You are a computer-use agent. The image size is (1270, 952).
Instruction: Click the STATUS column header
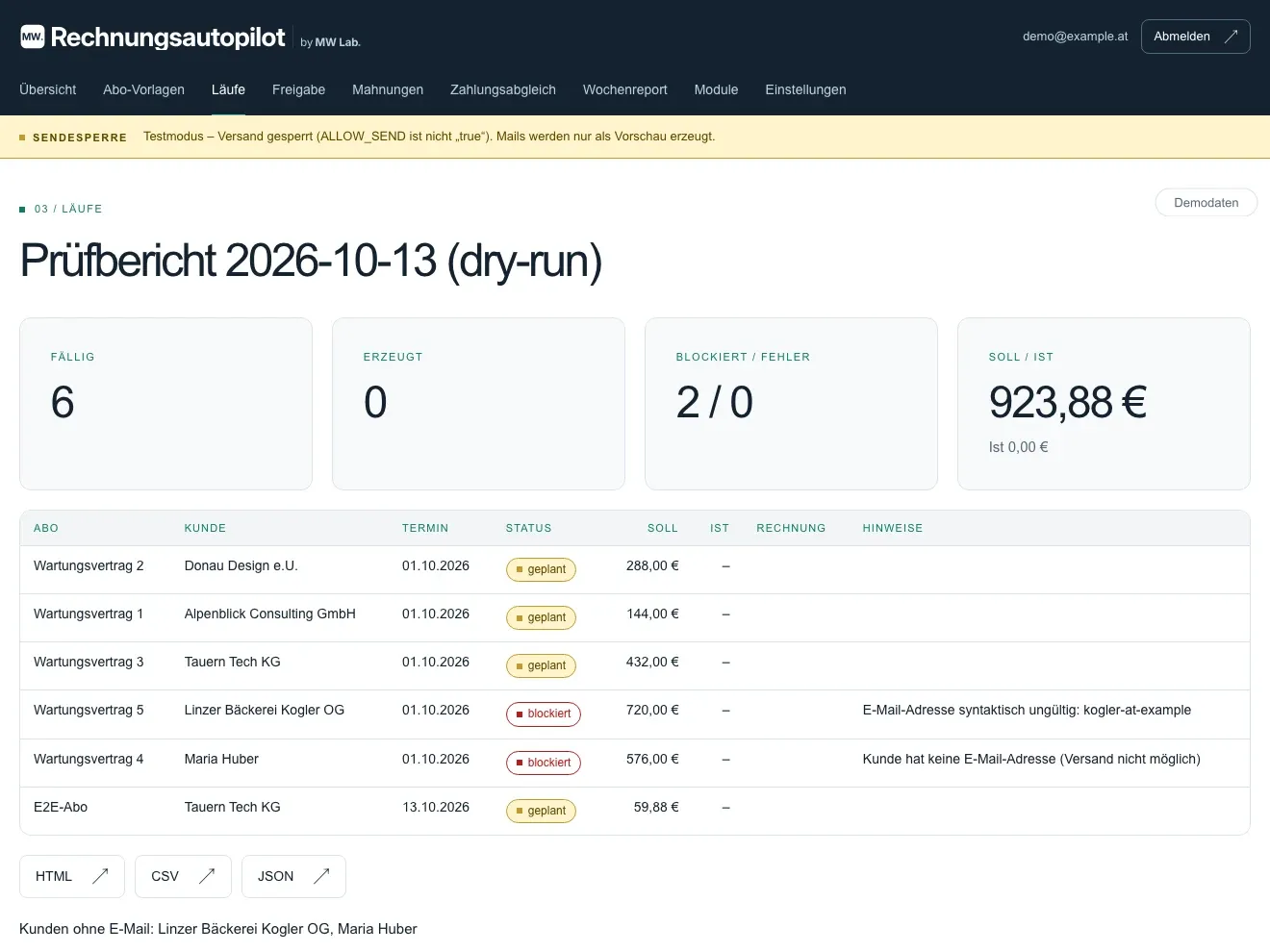(x=529, y=528)
